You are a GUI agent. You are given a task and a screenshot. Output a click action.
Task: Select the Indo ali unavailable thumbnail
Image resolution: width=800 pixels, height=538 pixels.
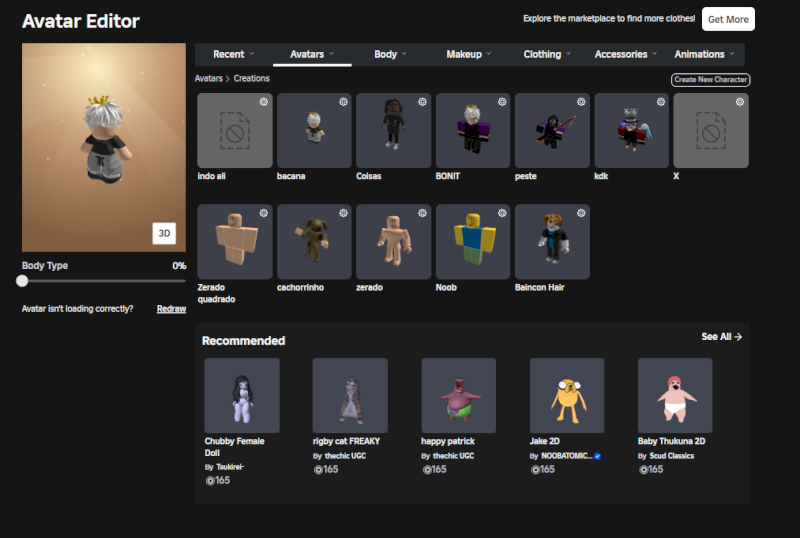pyautogui.click(x=235, y=130)
